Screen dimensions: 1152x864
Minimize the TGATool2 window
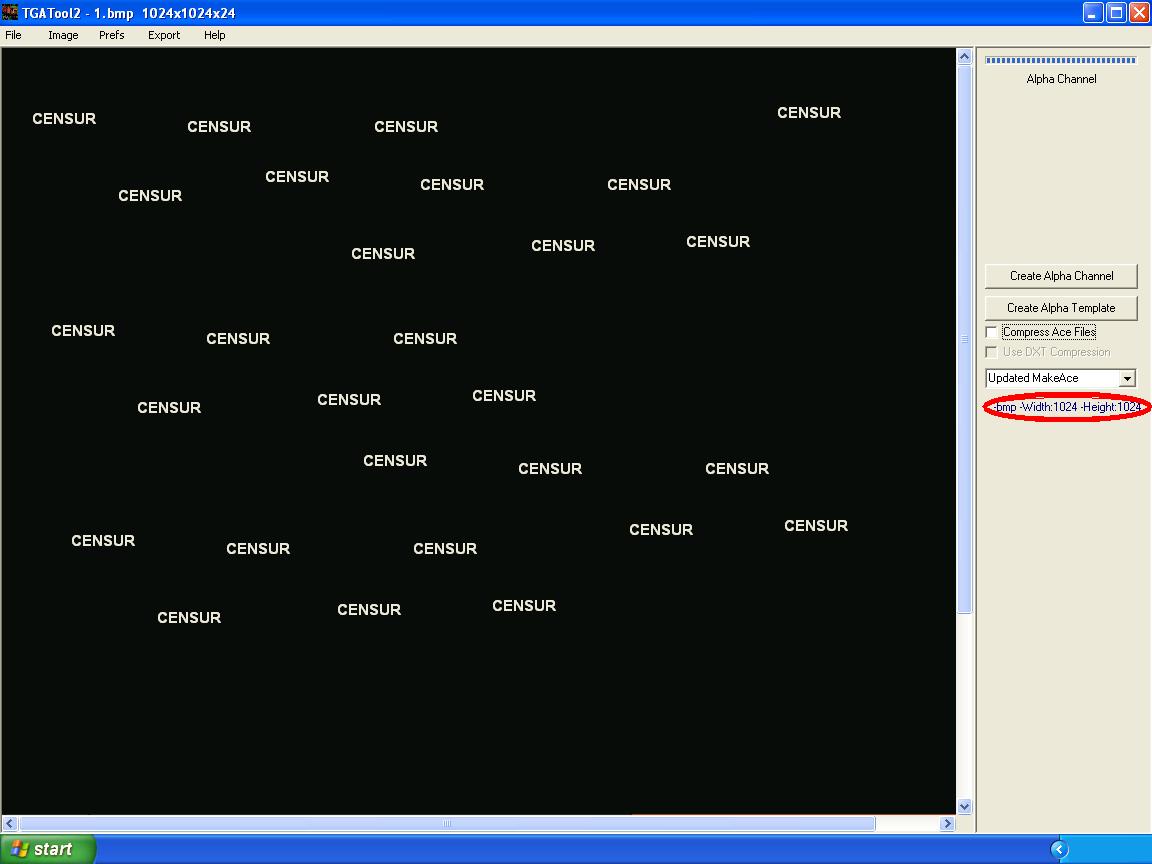coord(1093,12)
